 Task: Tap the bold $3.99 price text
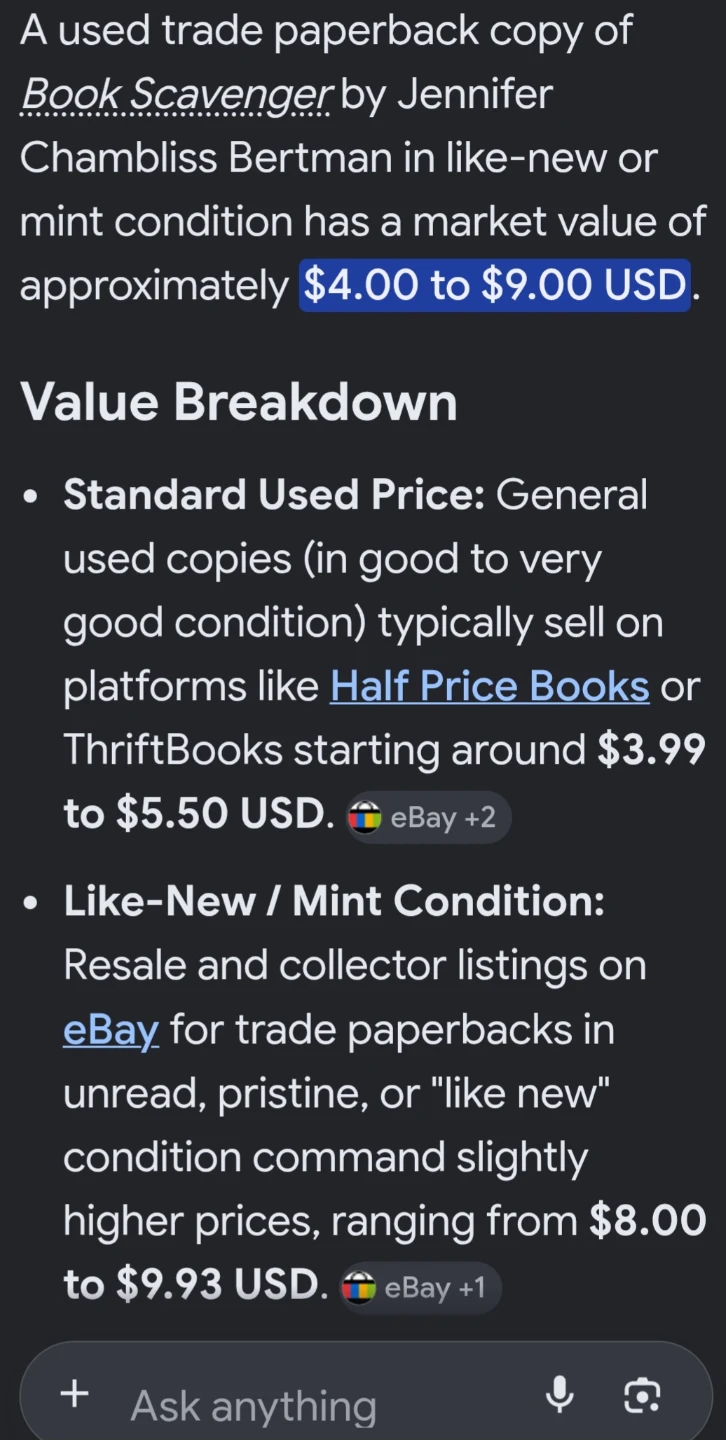651,750
